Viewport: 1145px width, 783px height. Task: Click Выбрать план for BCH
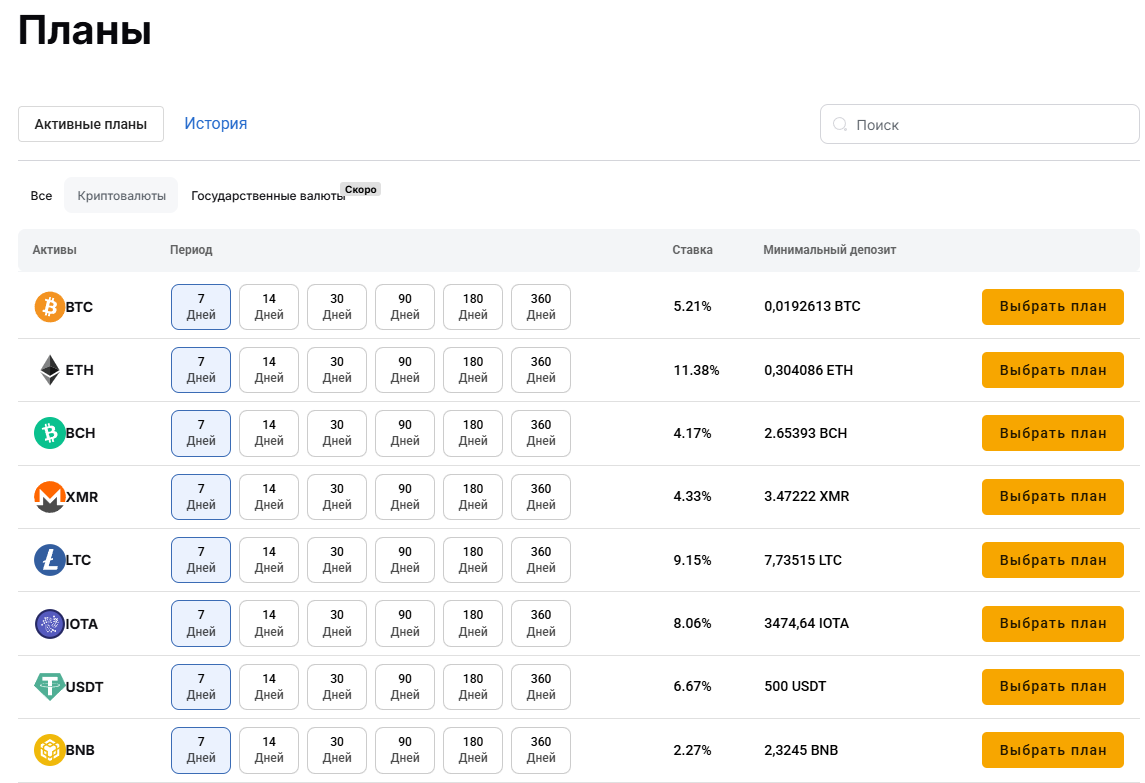coord(1052,433)
